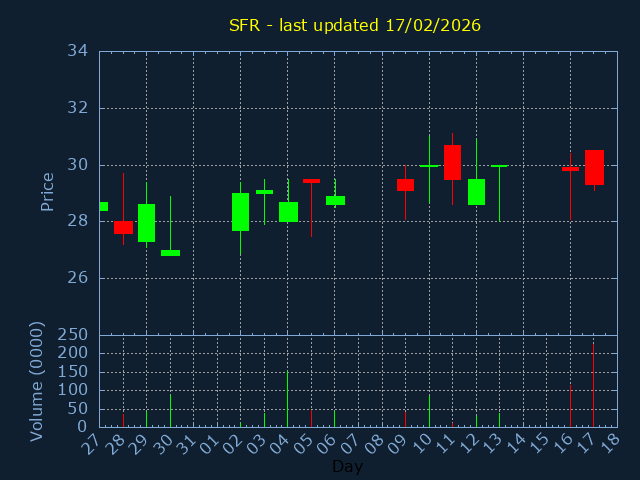The height and width of the screenshot is (480, 640).
Task: Click the Day label under the x-axis
Action: click(347, 466)
